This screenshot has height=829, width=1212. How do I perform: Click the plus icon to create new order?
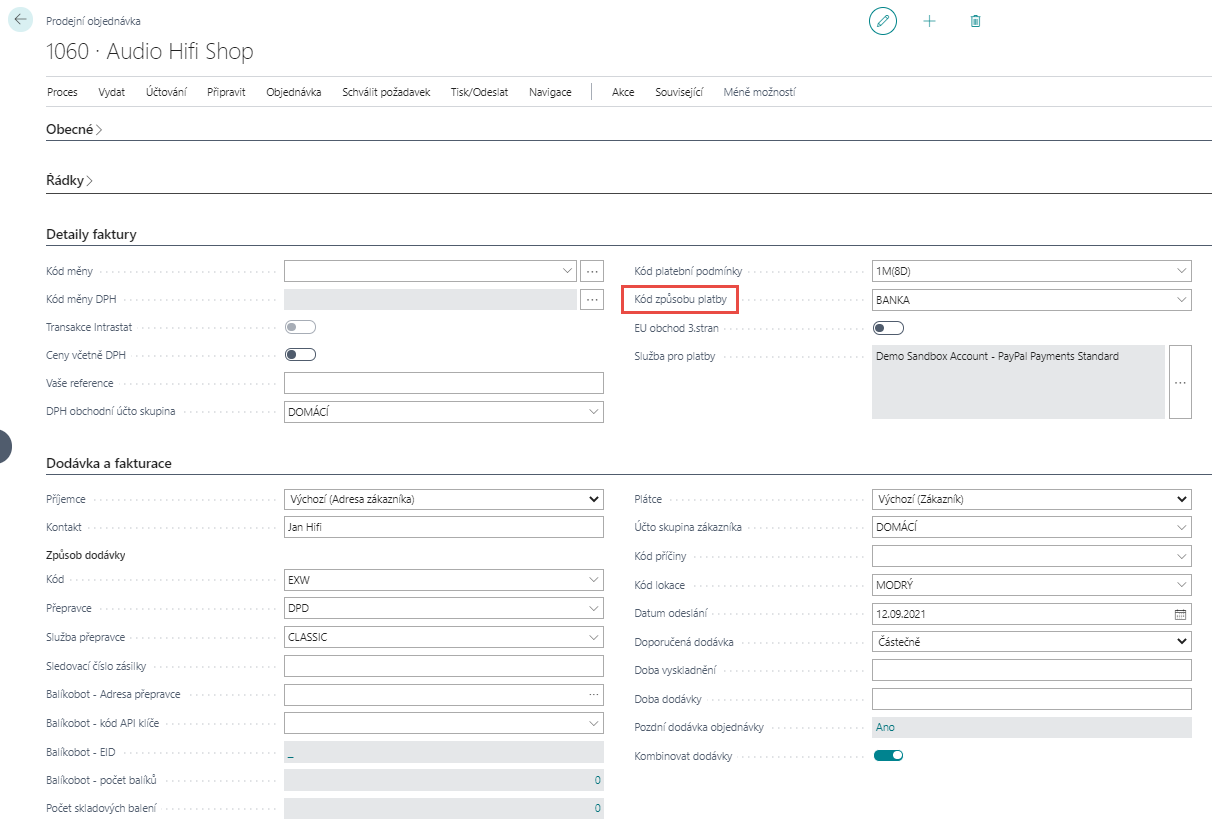[x=929, y=21]
